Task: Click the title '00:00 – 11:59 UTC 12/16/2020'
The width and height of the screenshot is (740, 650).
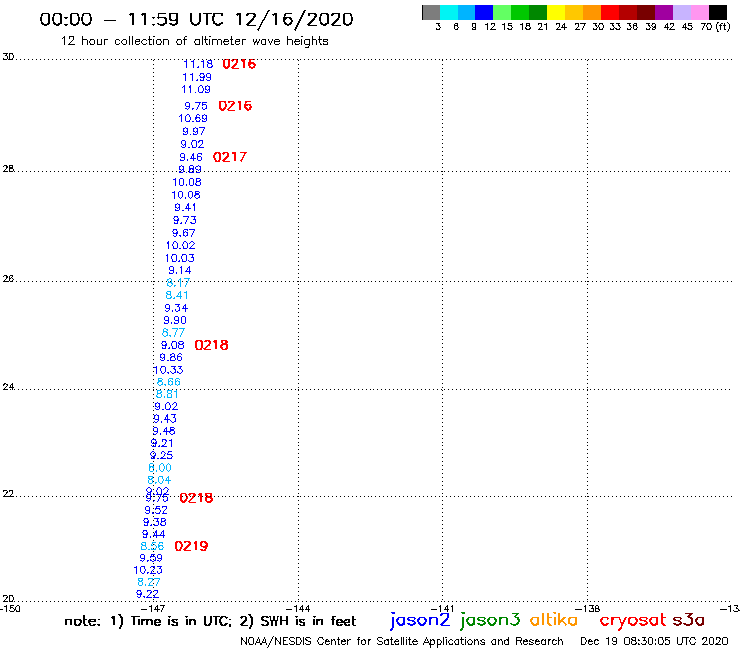Action: coord(196,19)
